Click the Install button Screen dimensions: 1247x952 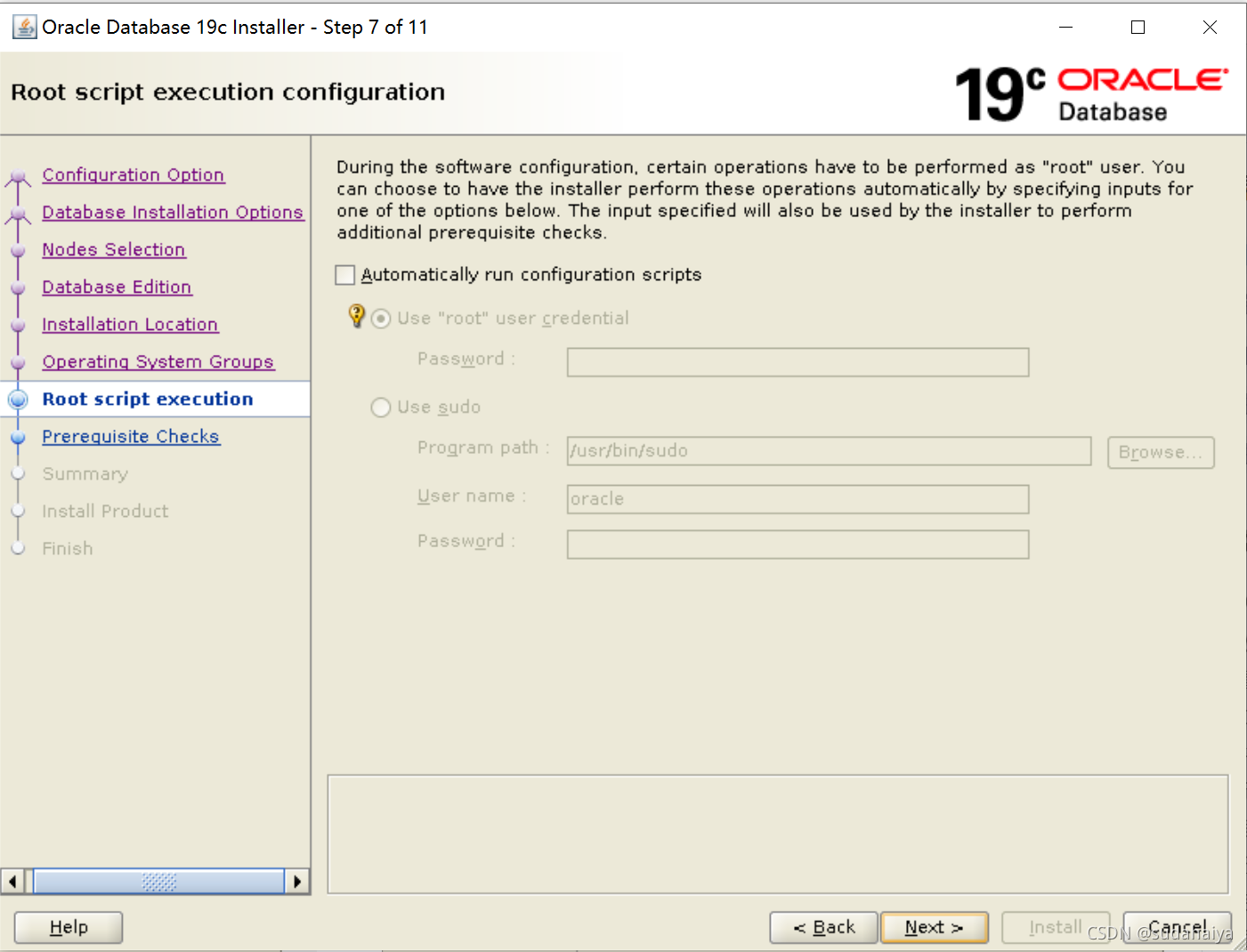click(1056, 927)
